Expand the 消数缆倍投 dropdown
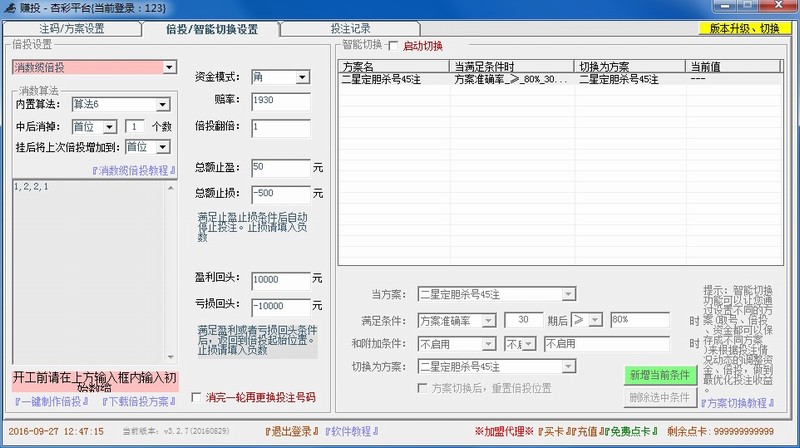The height and width of the screenshot is (448, 800). point(93,67)
